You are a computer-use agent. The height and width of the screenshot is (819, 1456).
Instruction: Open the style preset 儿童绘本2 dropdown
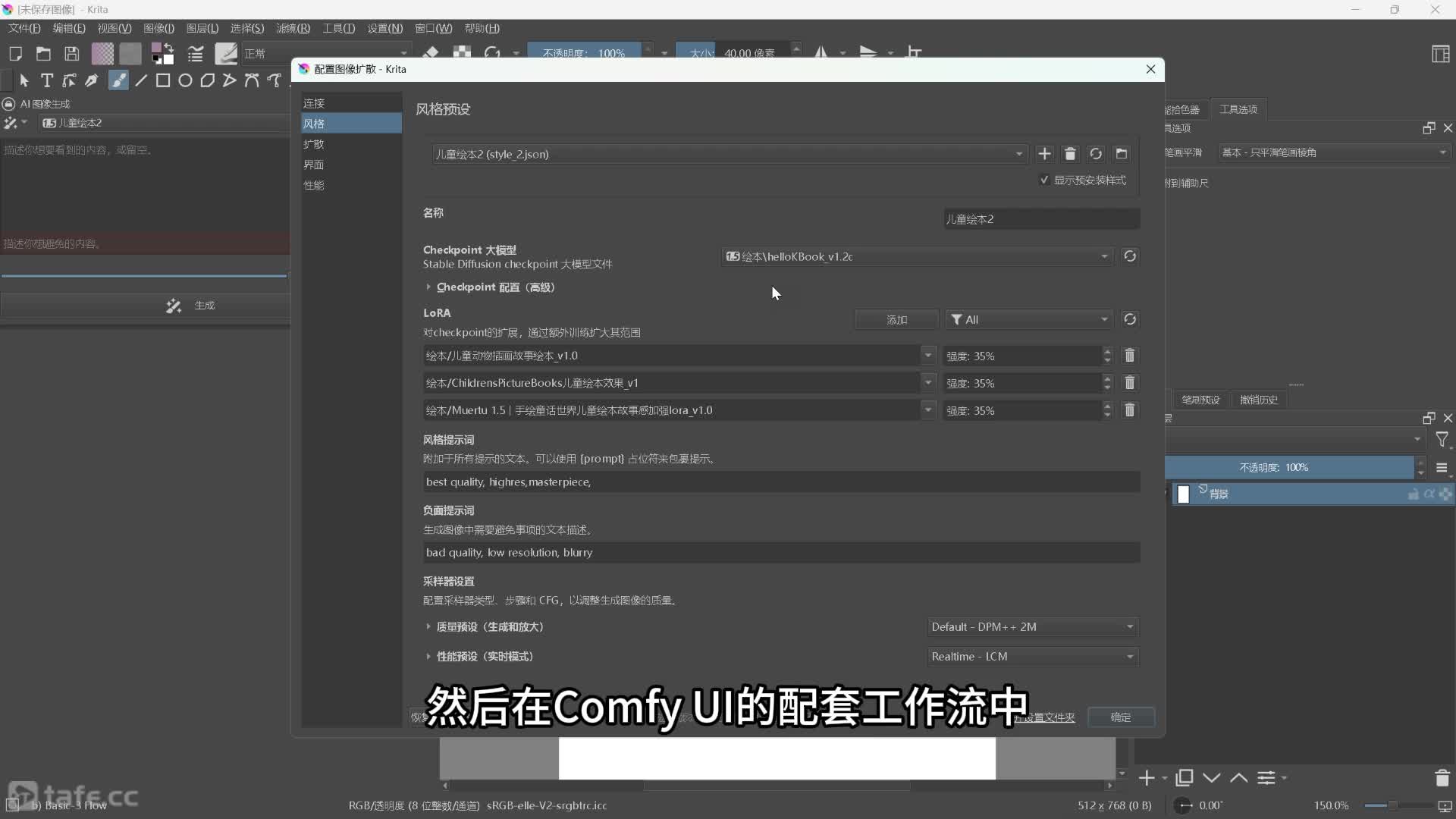[729, 154]
